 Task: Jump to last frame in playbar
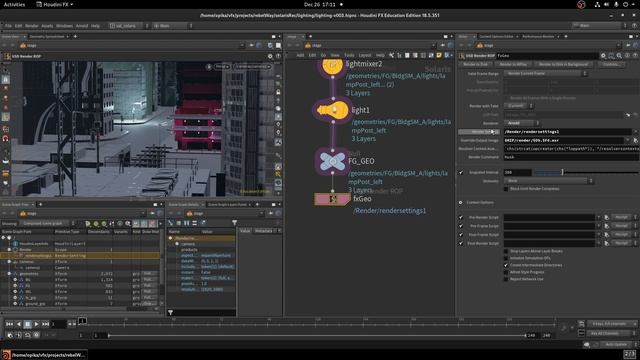point(45,324)
